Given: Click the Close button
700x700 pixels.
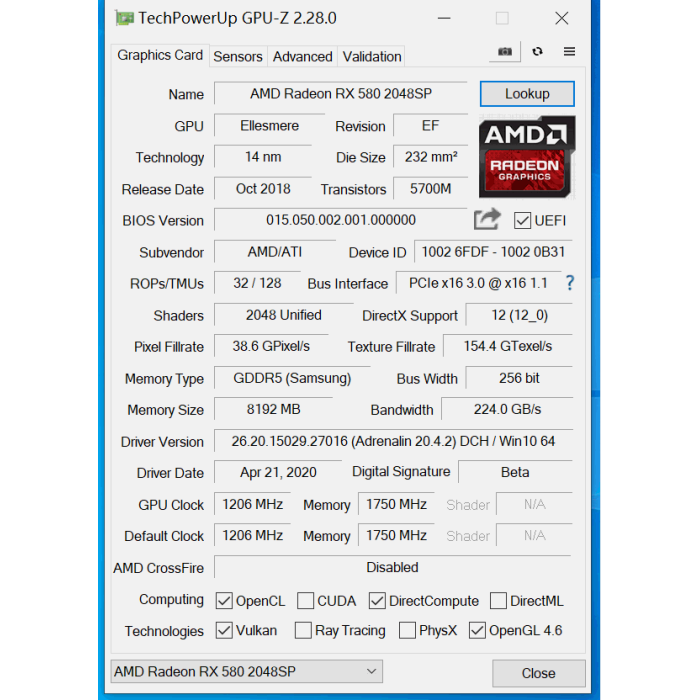Looking at the screenshot, I should (539, 673).
